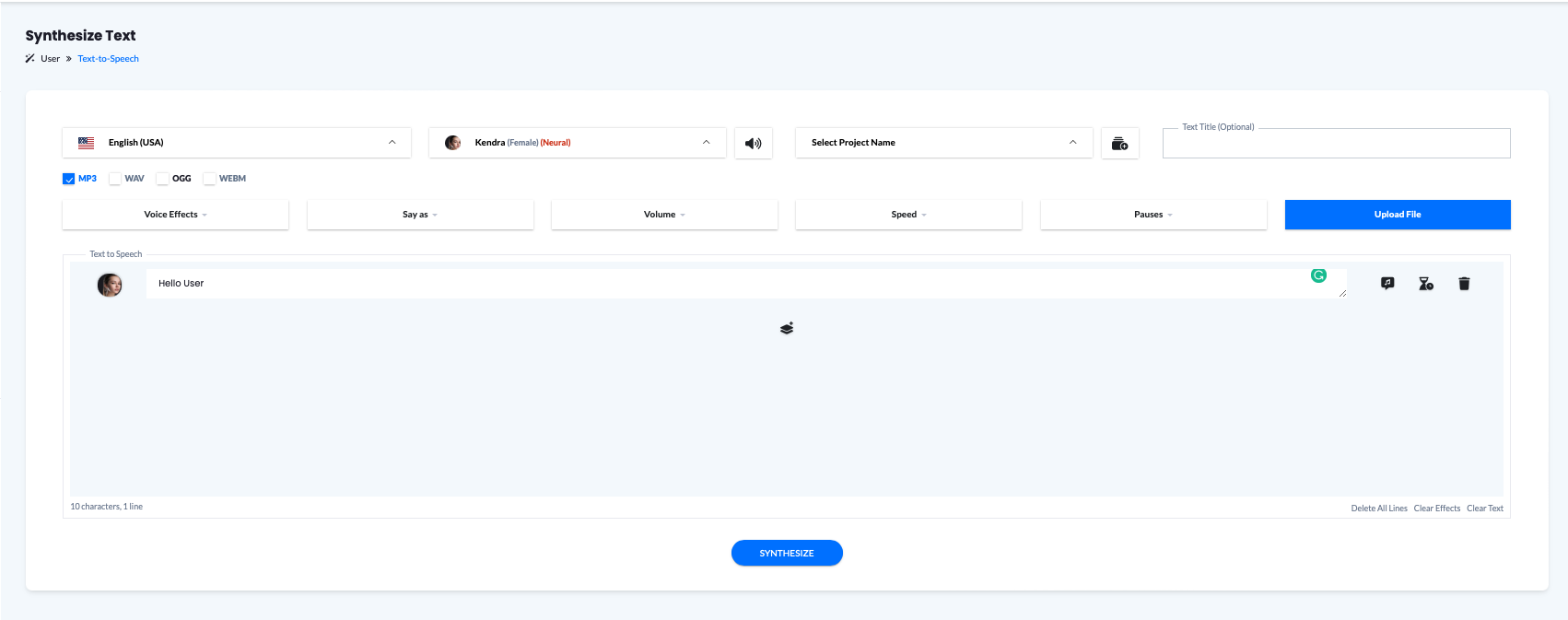
Task: Click the listen line icon for Hello User
Action: (x=1387, y=284)
